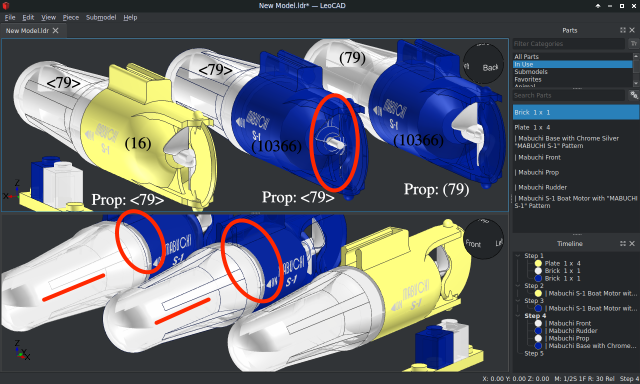Float the Timeline panel with its undock icon
Image resolution: width=640 pixels, height=384 pixels.
622,244
